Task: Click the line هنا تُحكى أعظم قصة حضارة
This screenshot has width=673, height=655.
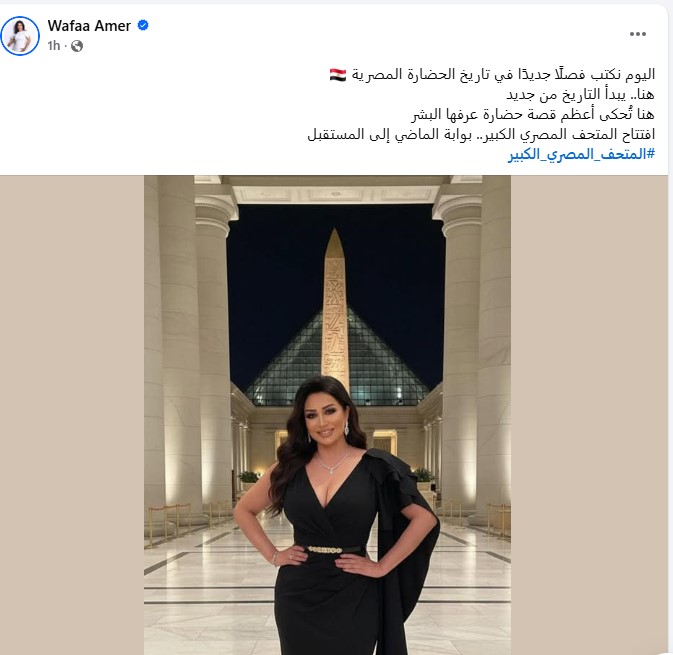Action: (x=533, y=114)
